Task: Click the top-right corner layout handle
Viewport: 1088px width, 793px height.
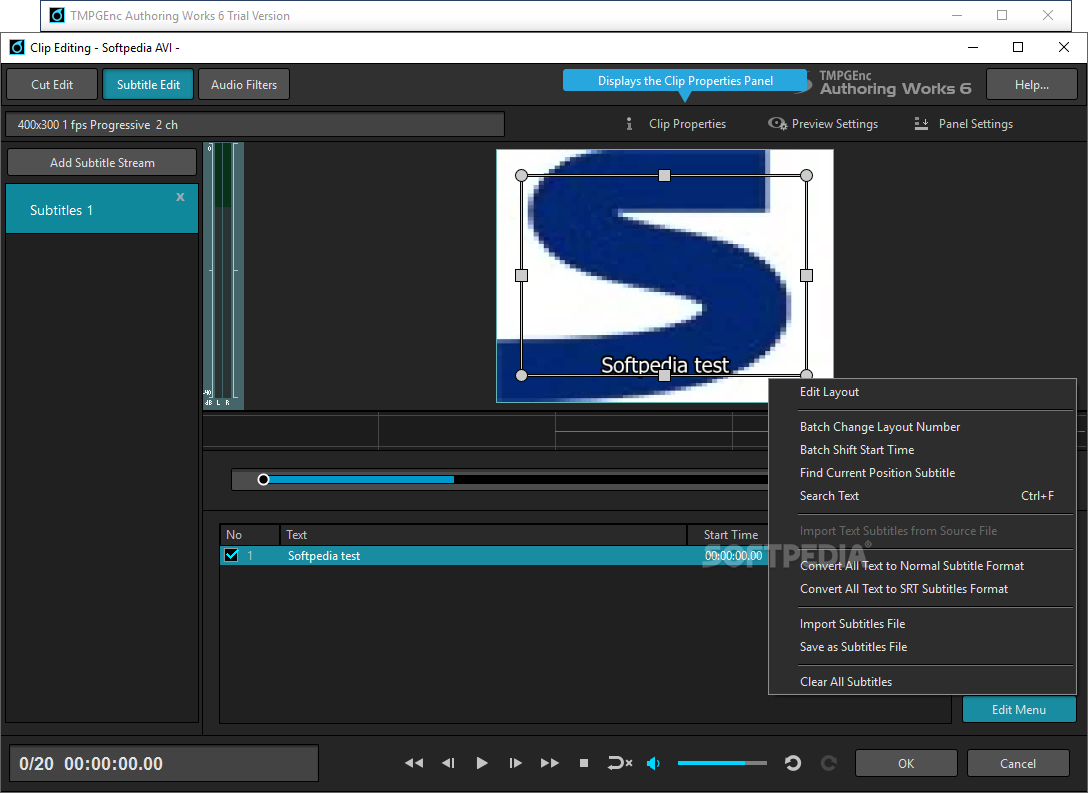Action: click(806, 176)
